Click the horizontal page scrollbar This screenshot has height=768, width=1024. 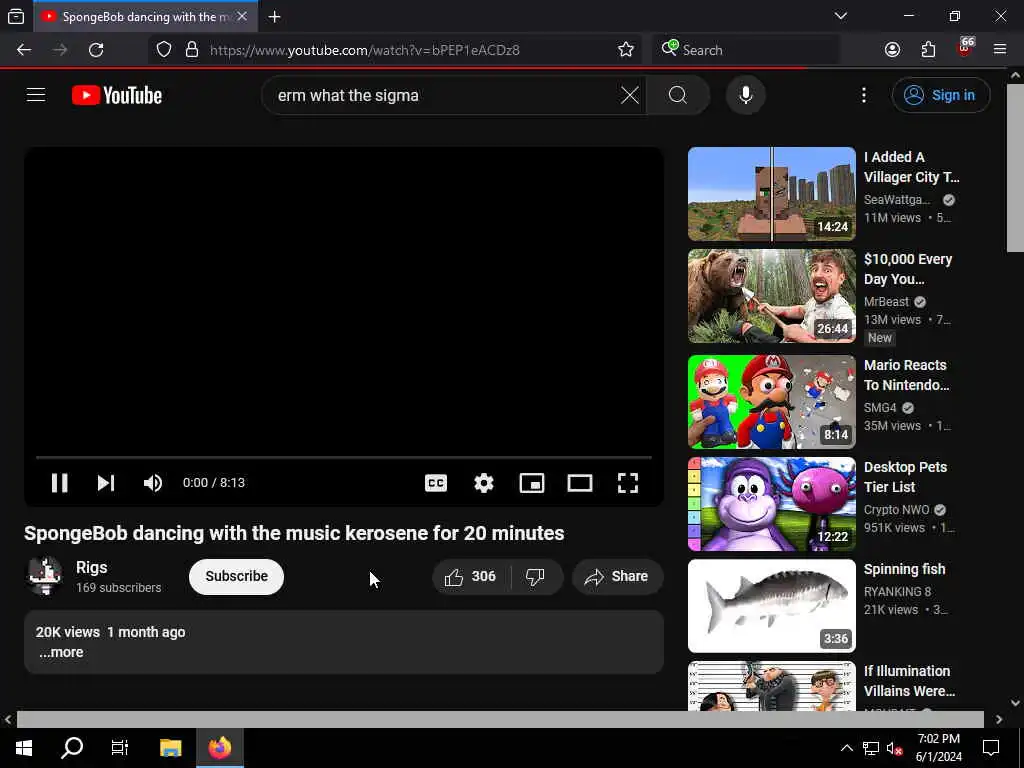500,720
